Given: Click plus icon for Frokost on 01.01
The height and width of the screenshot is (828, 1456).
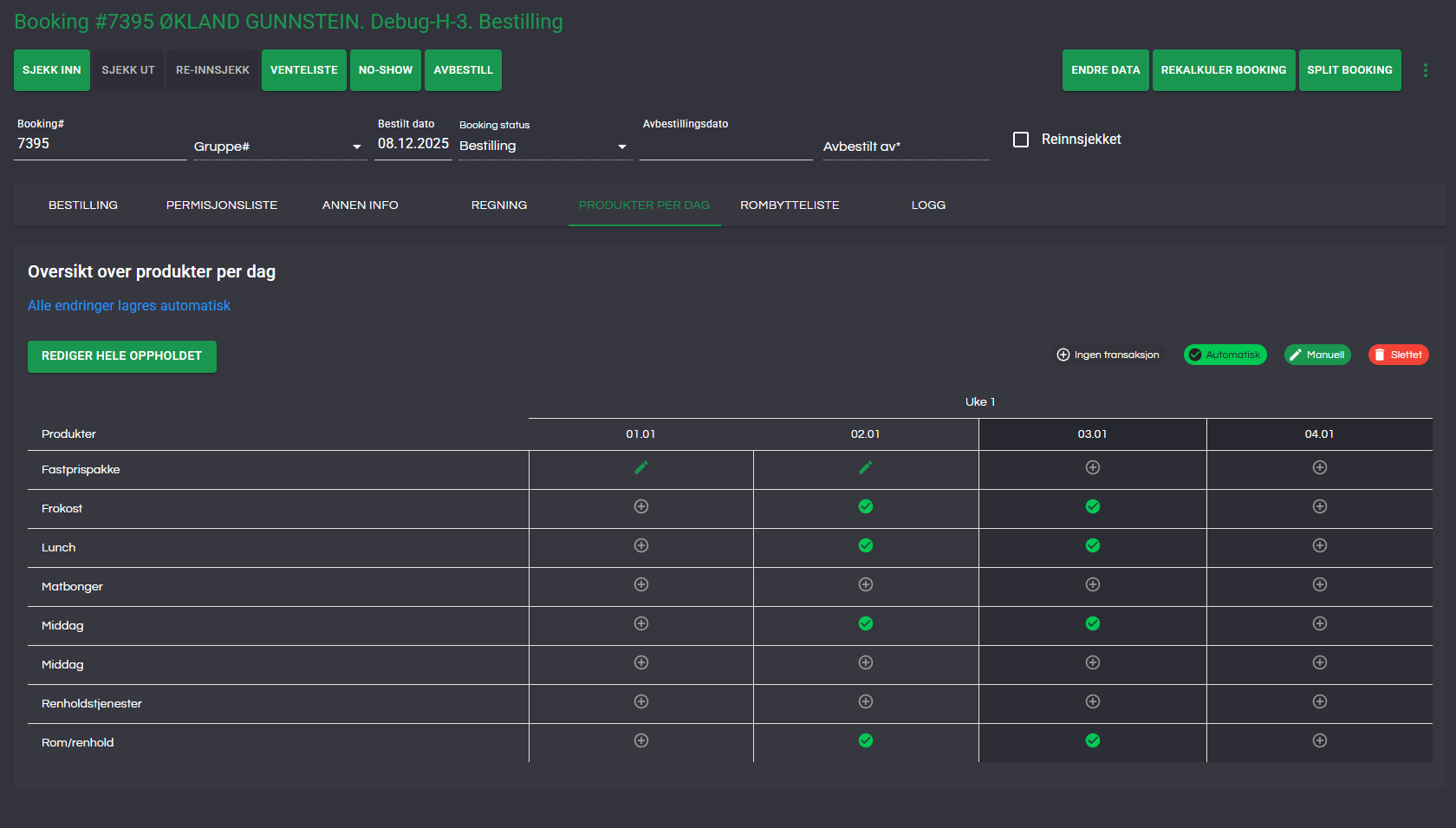Looking at the screenshot, I should pyautogui.click(x=640, y=507).
